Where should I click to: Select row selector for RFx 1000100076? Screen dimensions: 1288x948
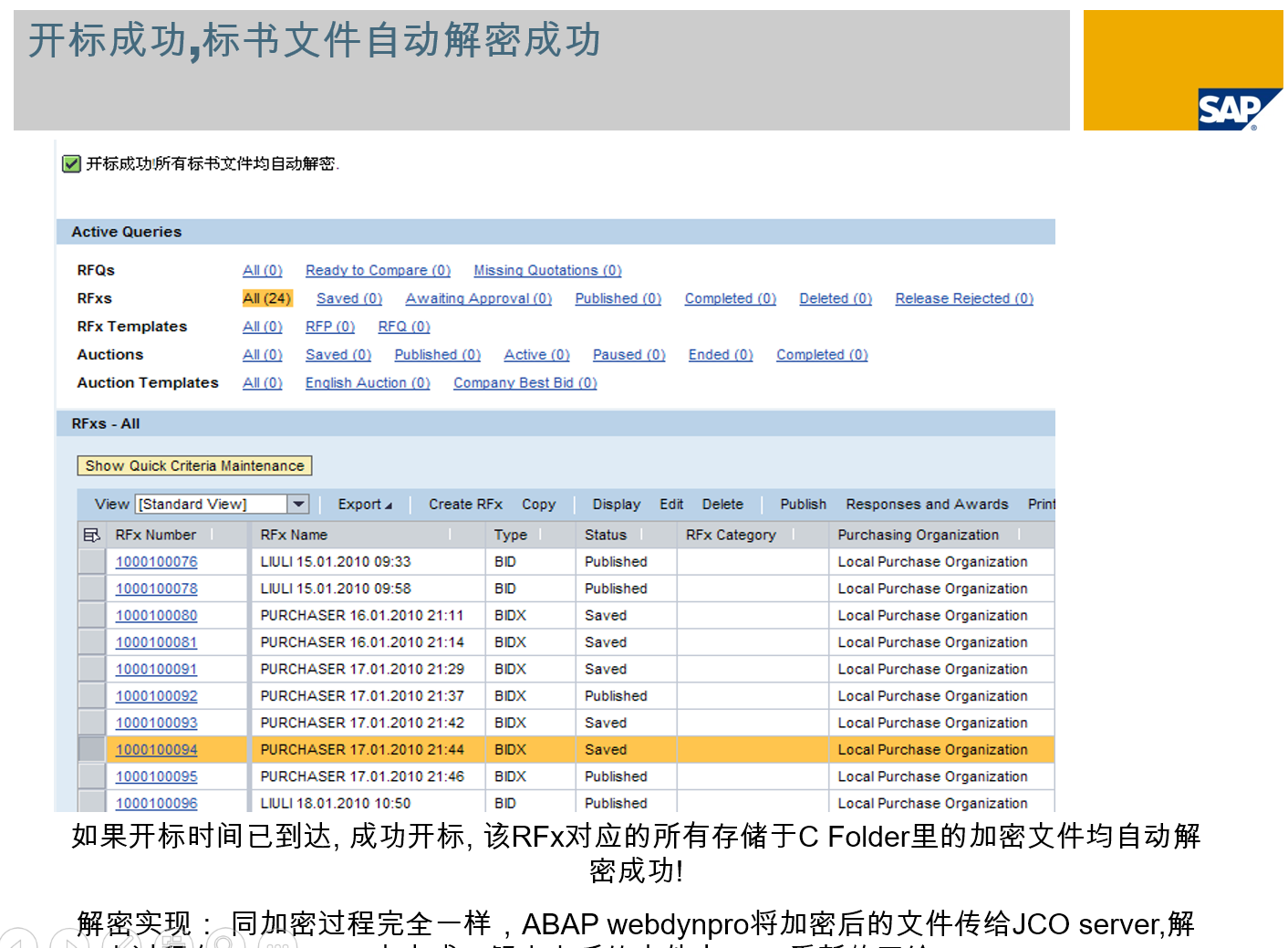point(91,562)
